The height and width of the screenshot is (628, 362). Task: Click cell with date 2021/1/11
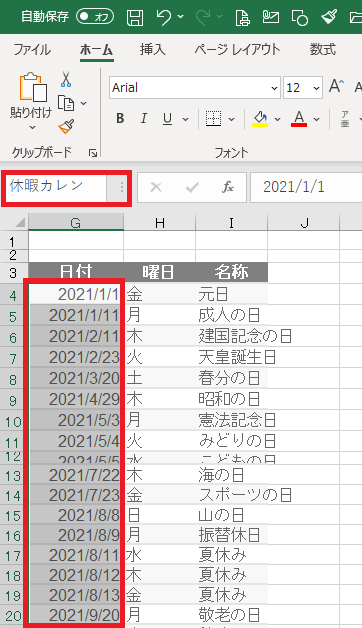pos(76,316)
